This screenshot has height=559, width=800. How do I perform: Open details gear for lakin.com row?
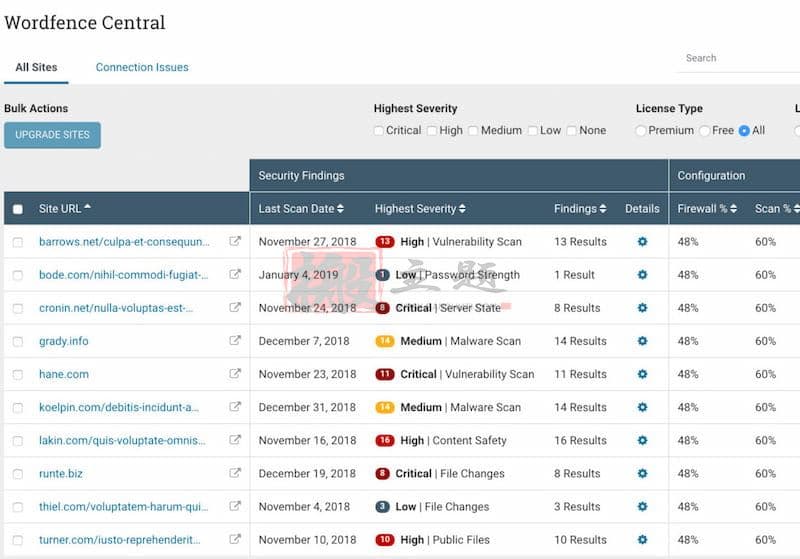pos(642,440)
